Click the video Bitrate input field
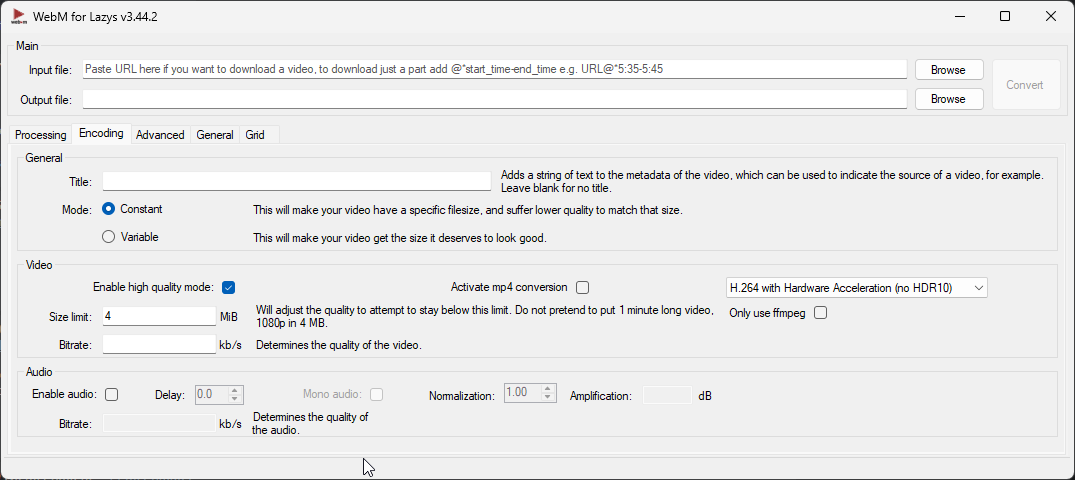This screenshot has width=1075, height=480. (159, 344)
